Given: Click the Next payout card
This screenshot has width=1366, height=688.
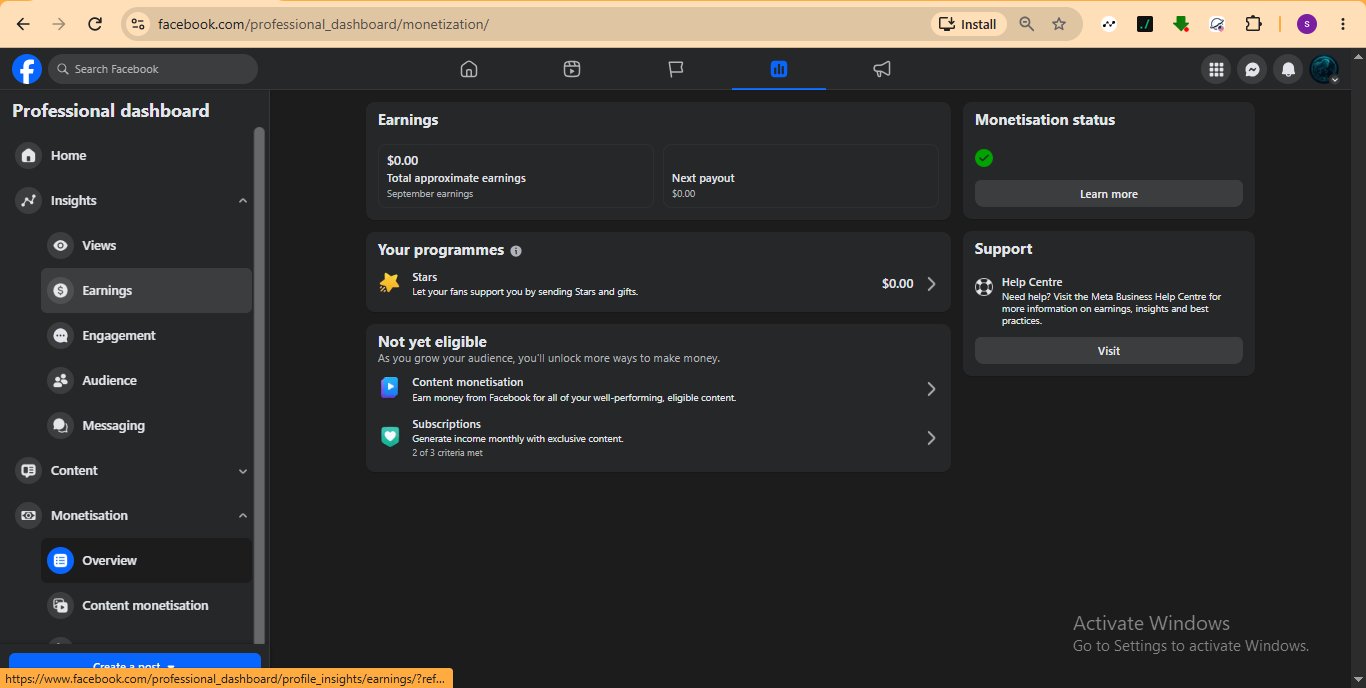Looking at the screenshot, I should point(801,176).
